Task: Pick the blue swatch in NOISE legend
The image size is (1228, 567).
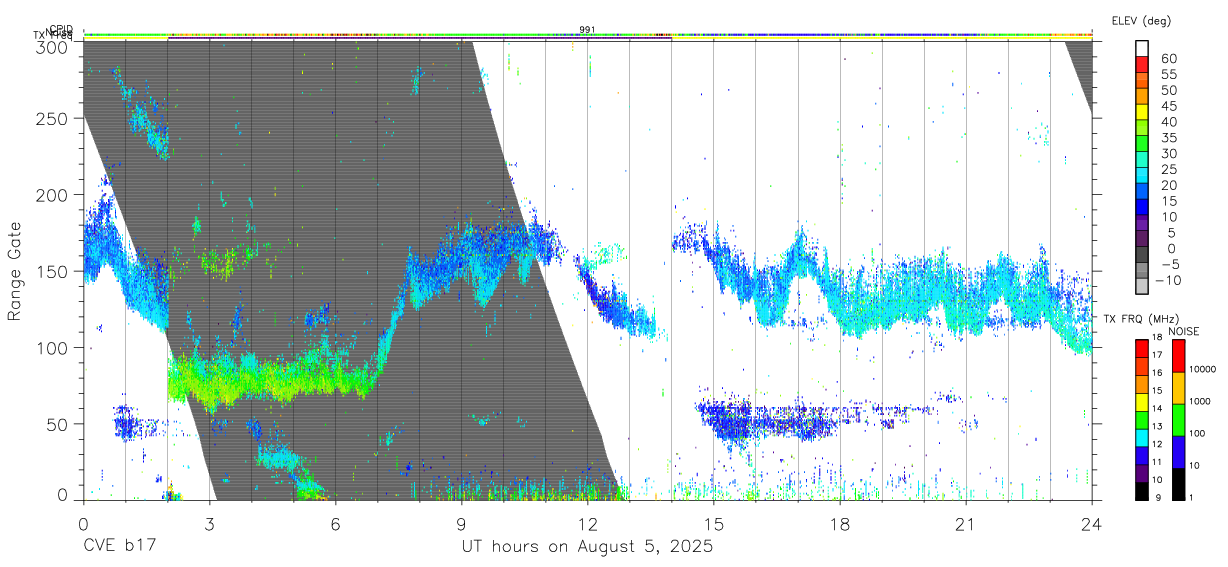Action: click(x=1179, y=452)
